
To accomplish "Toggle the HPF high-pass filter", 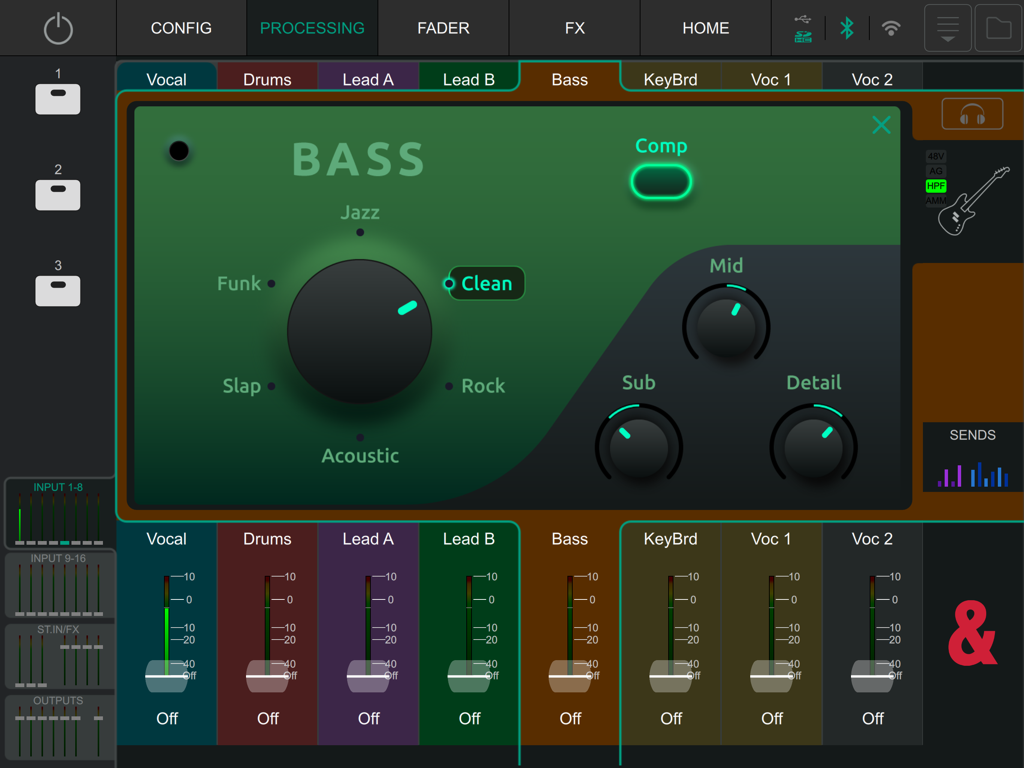I will pyautogui.click(x=936, y=185).
